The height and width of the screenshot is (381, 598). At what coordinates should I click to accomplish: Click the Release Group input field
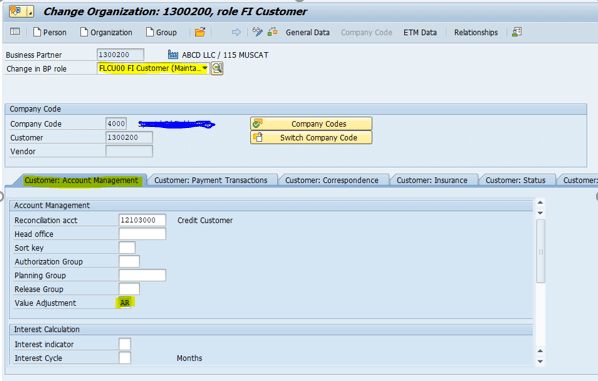pos(129,289)
